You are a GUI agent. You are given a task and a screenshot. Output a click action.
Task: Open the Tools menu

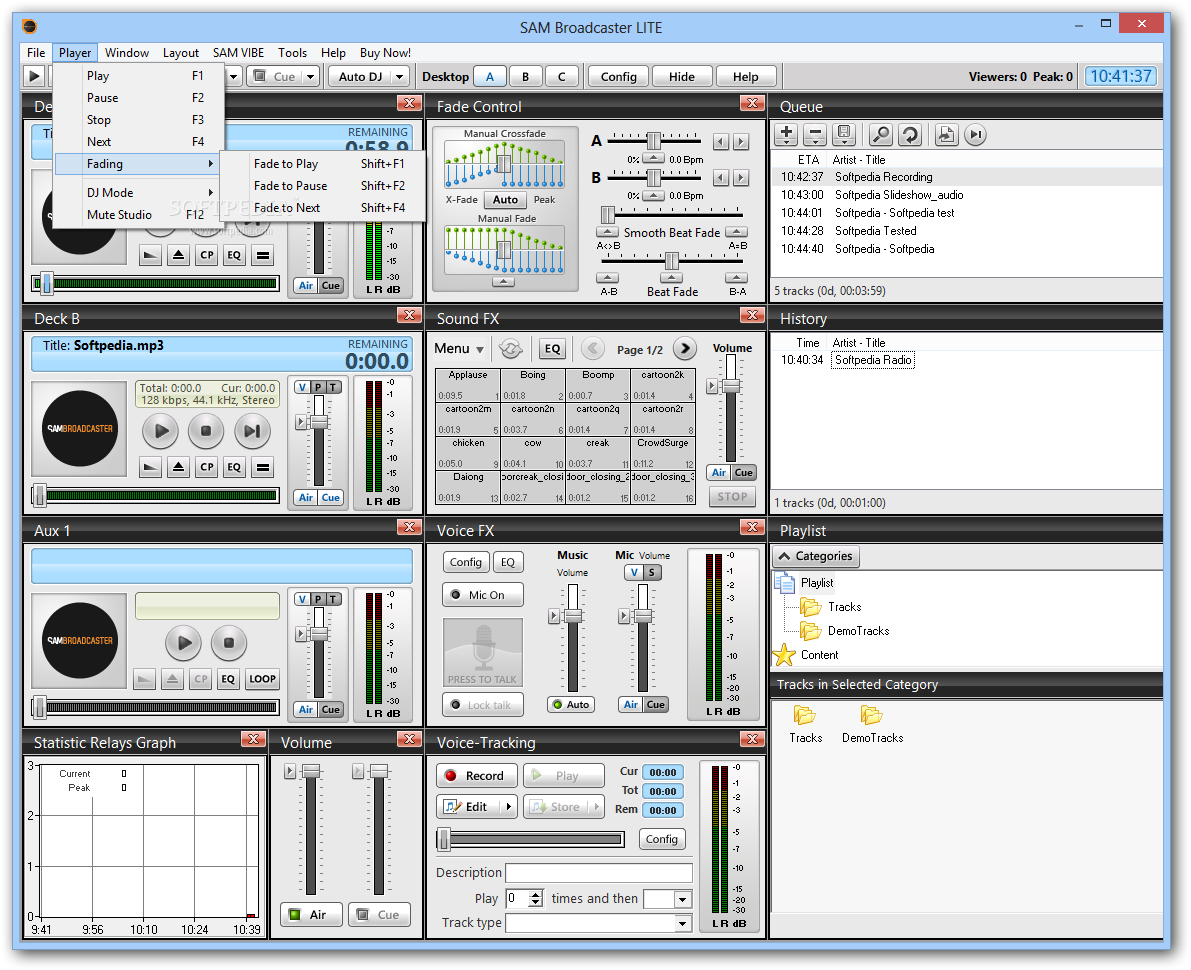click(x=292, y=52)
